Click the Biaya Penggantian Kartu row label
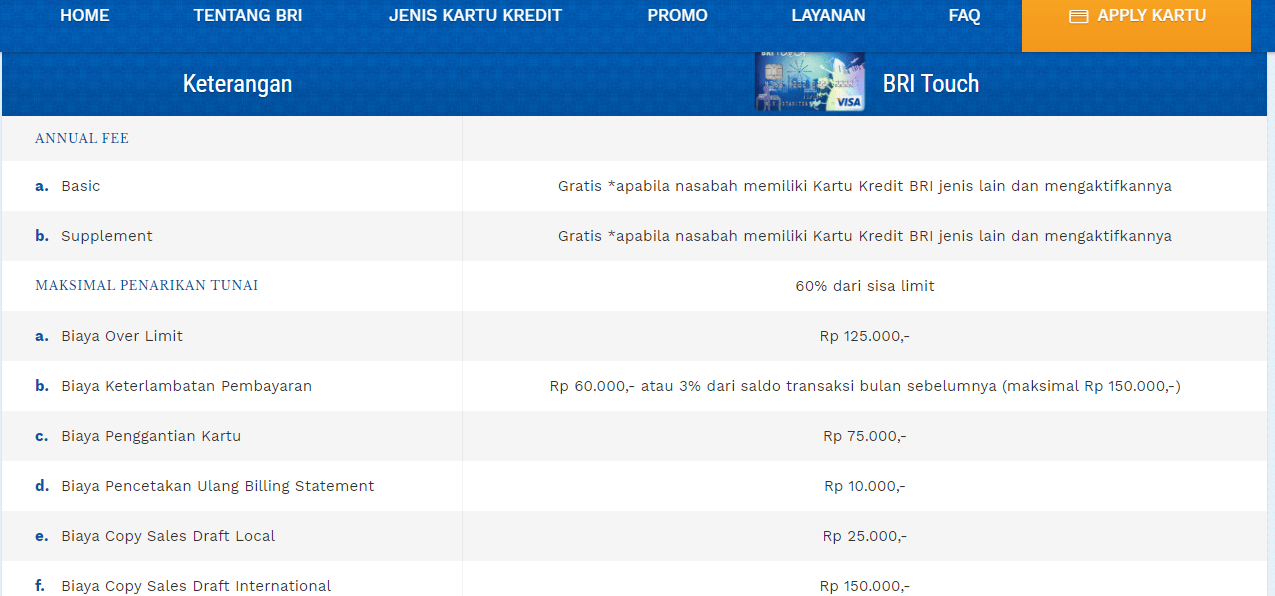 pos(150,436)
